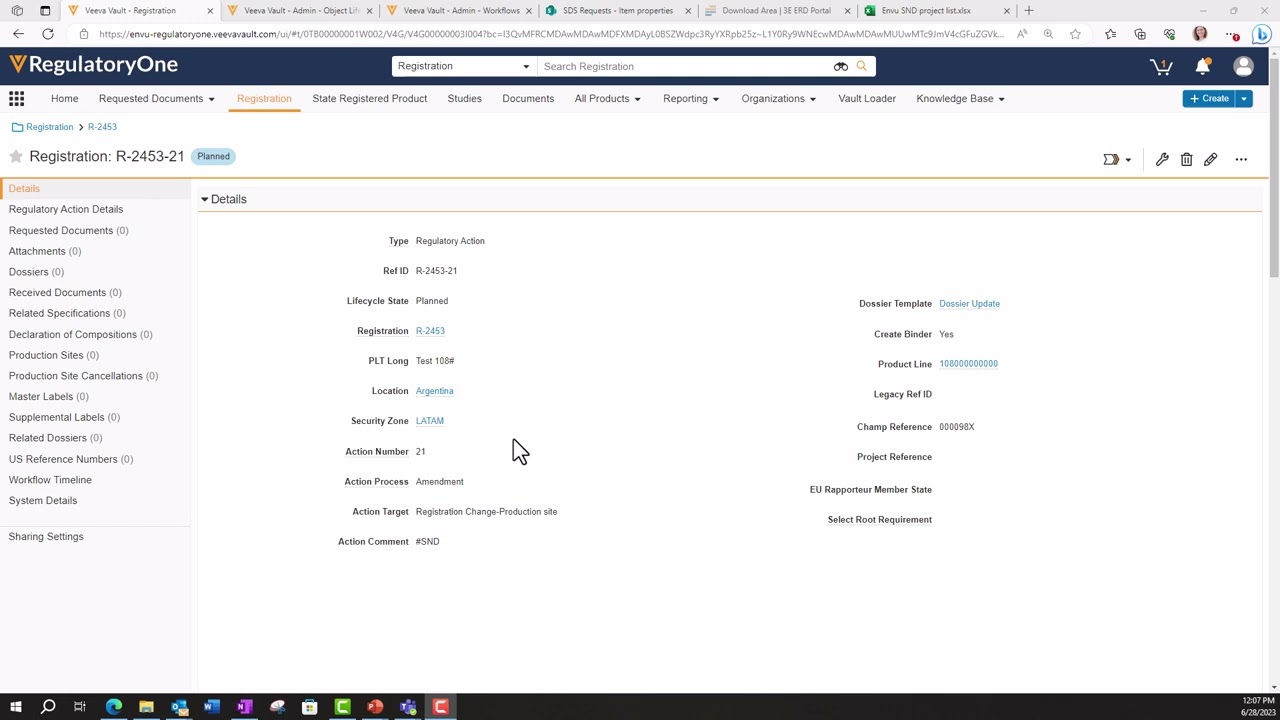1280x720 pixels.
Task: Select Sharing Settings in sidebar
Action: click(46, 537)
